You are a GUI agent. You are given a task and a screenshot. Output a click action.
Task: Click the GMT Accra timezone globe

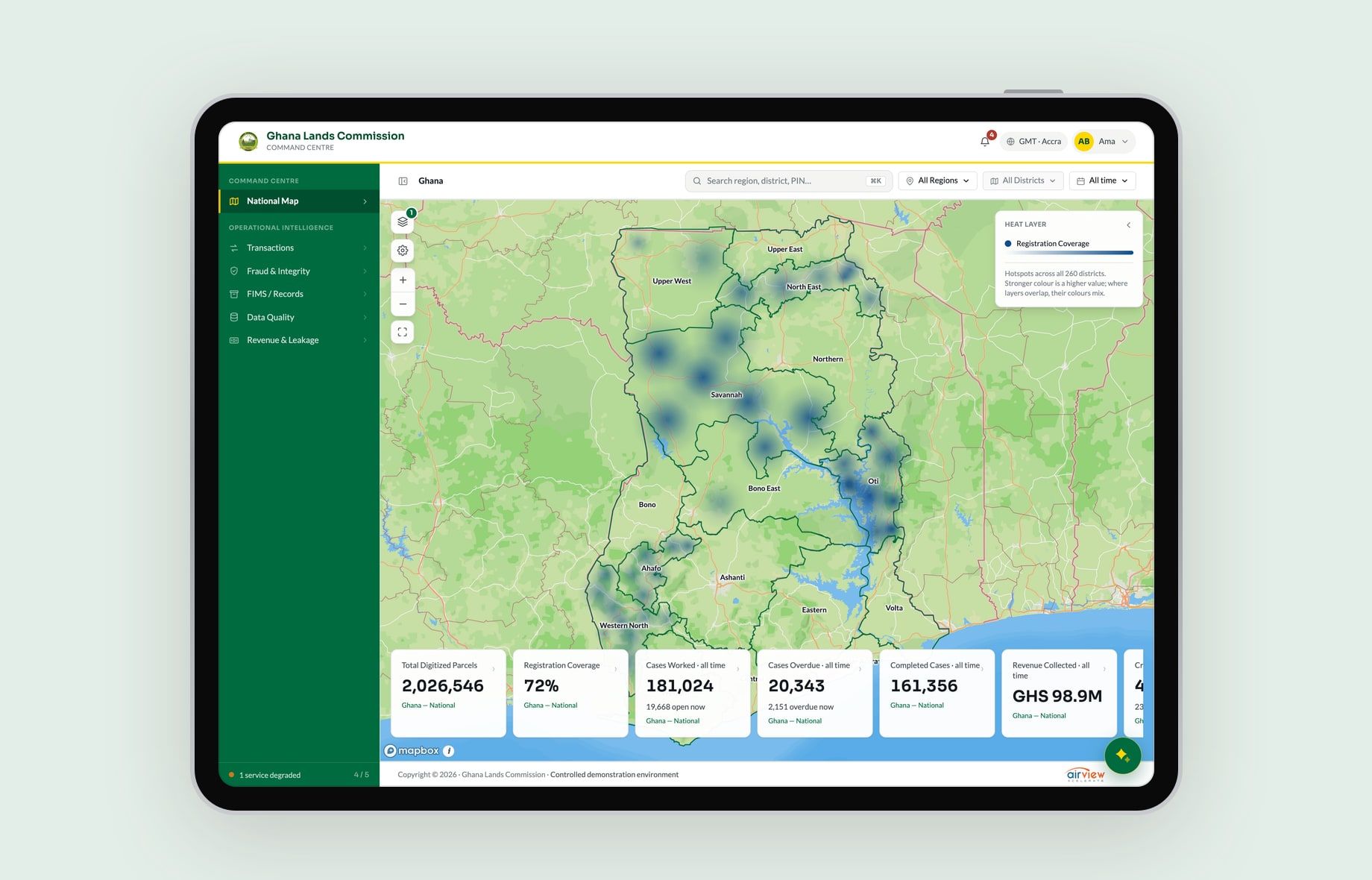point(1010,142)
